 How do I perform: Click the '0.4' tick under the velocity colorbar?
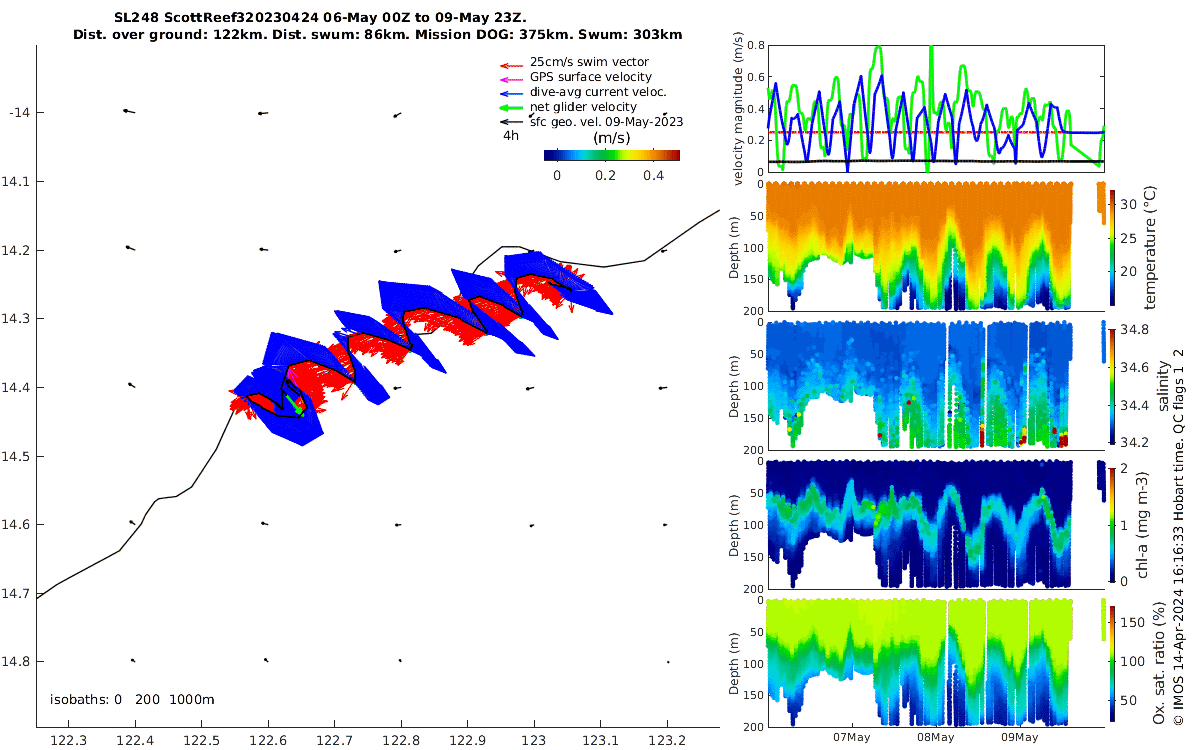[x=654, y=175]
